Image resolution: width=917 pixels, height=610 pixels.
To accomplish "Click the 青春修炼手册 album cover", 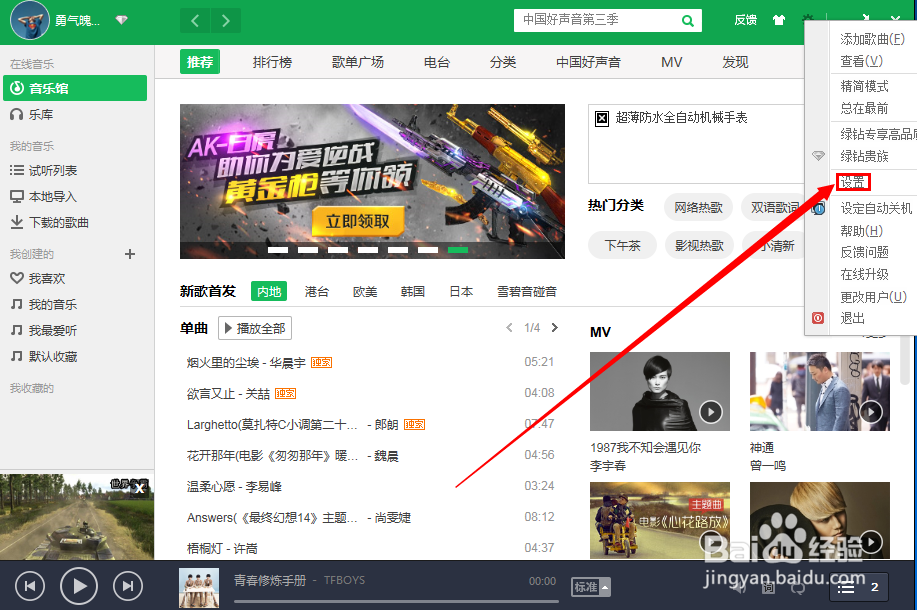I will [x=199, y=588].
